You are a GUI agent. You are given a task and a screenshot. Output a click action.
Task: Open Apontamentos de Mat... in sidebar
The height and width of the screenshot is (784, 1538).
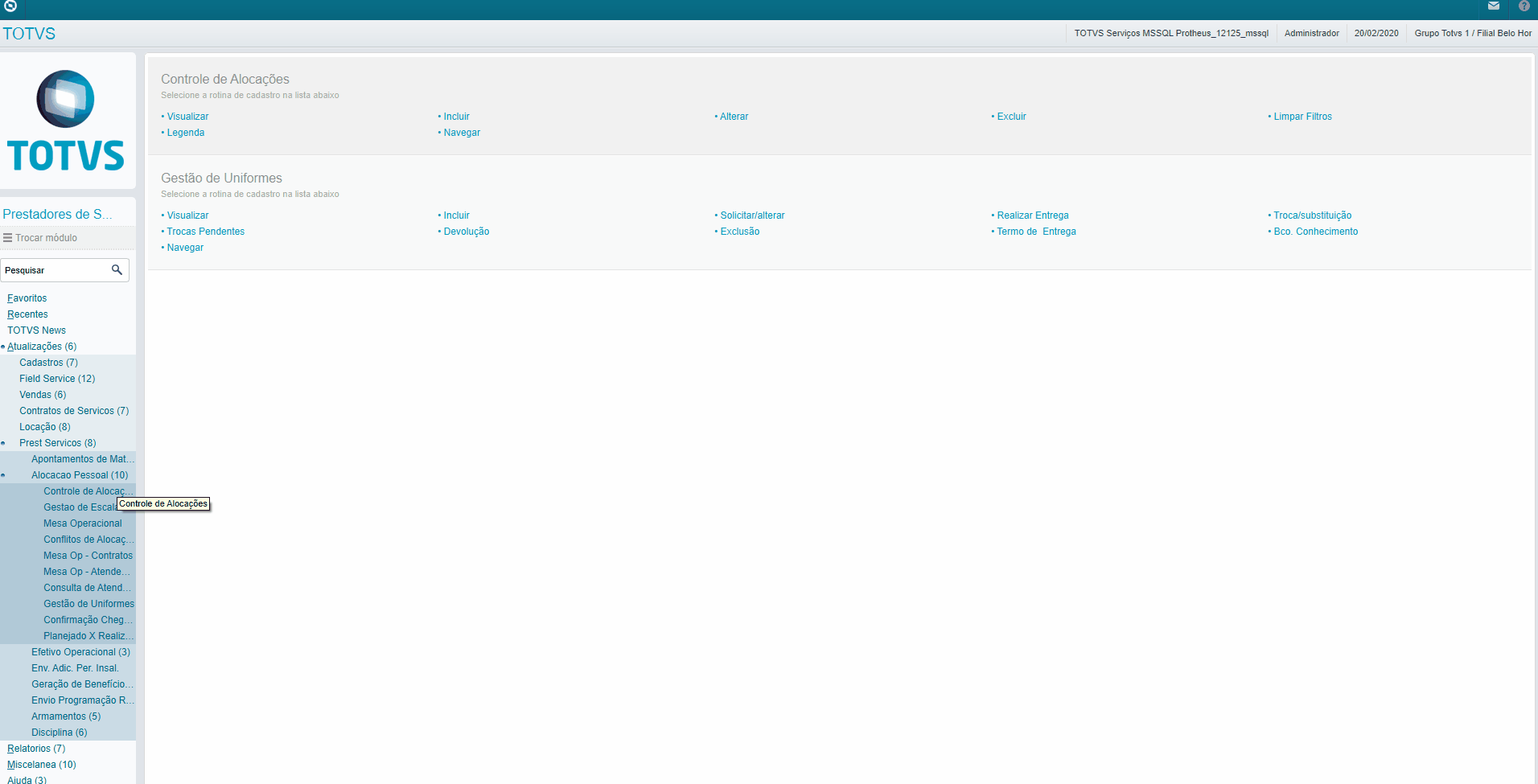click(83, 459)
